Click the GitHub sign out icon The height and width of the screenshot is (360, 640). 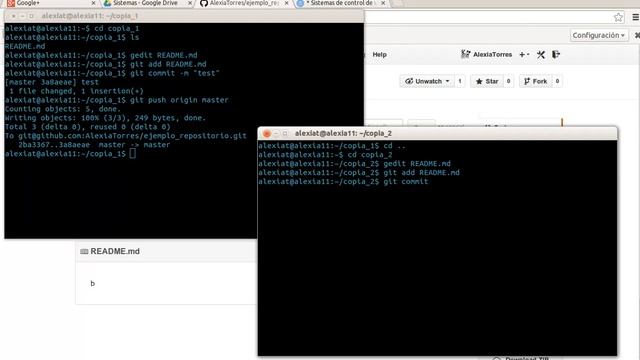(x=556, y=54)
